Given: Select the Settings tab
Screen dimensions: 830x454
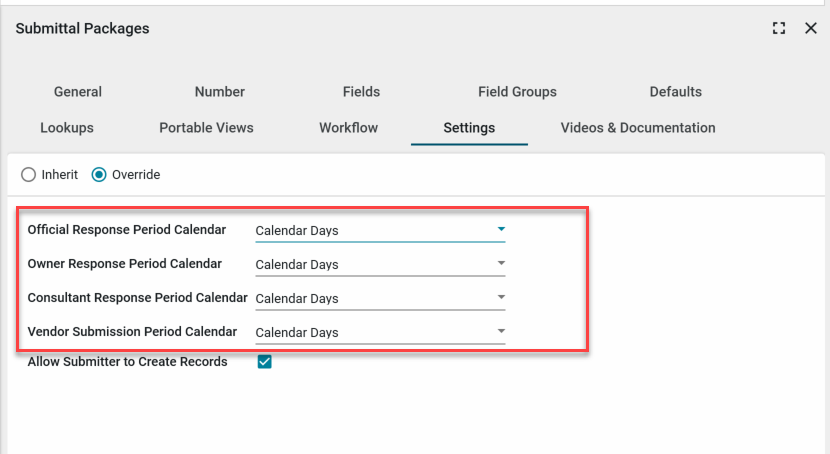Looking at the screenshot, I should pyautogui.click(x=469, y=128).
